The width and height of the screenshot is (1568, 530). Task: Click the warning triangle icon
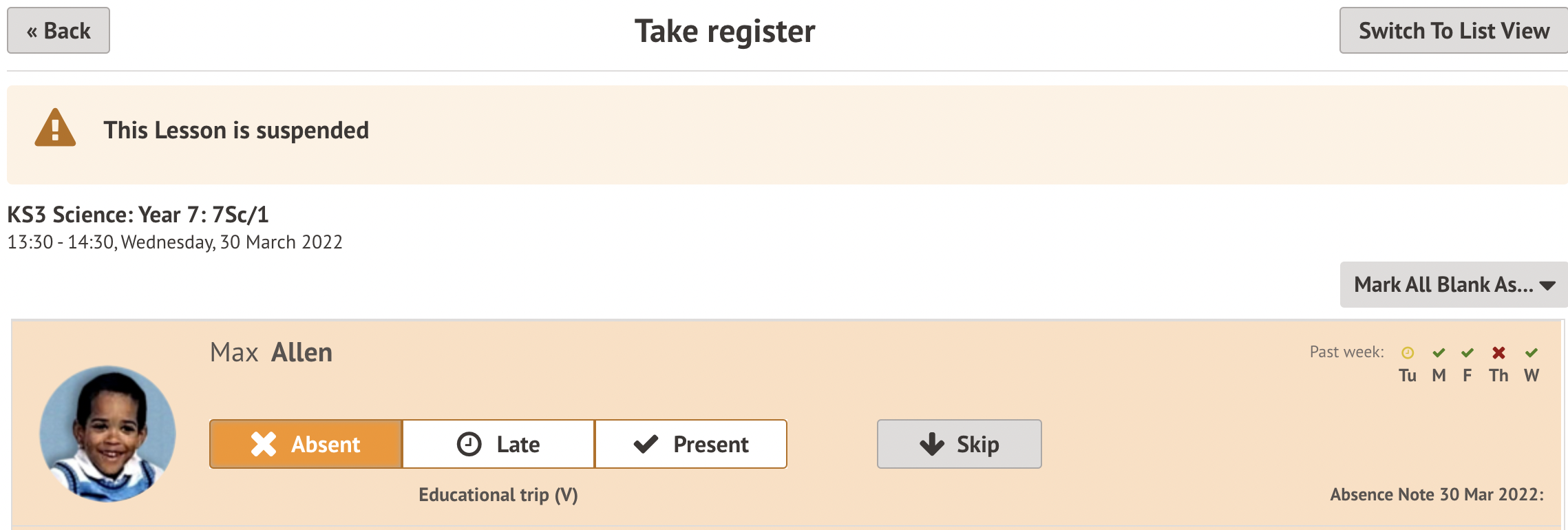click(x=55, y=128)
